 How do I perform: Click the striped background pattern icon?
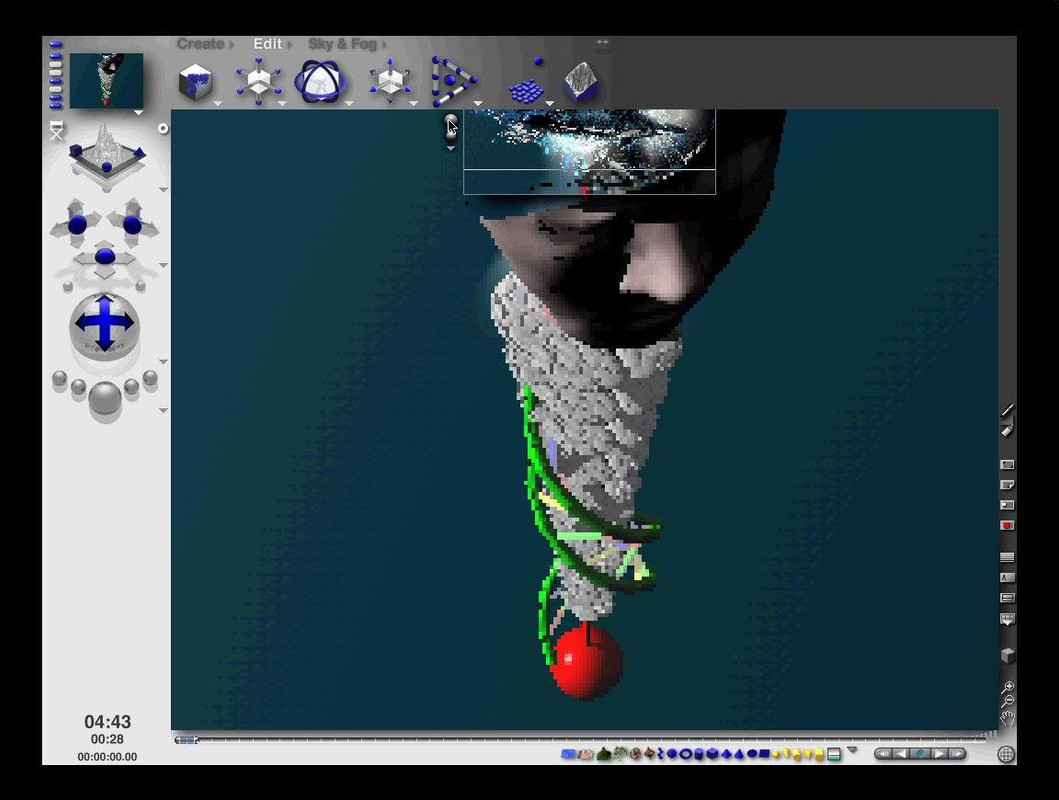click(1006, 558)
